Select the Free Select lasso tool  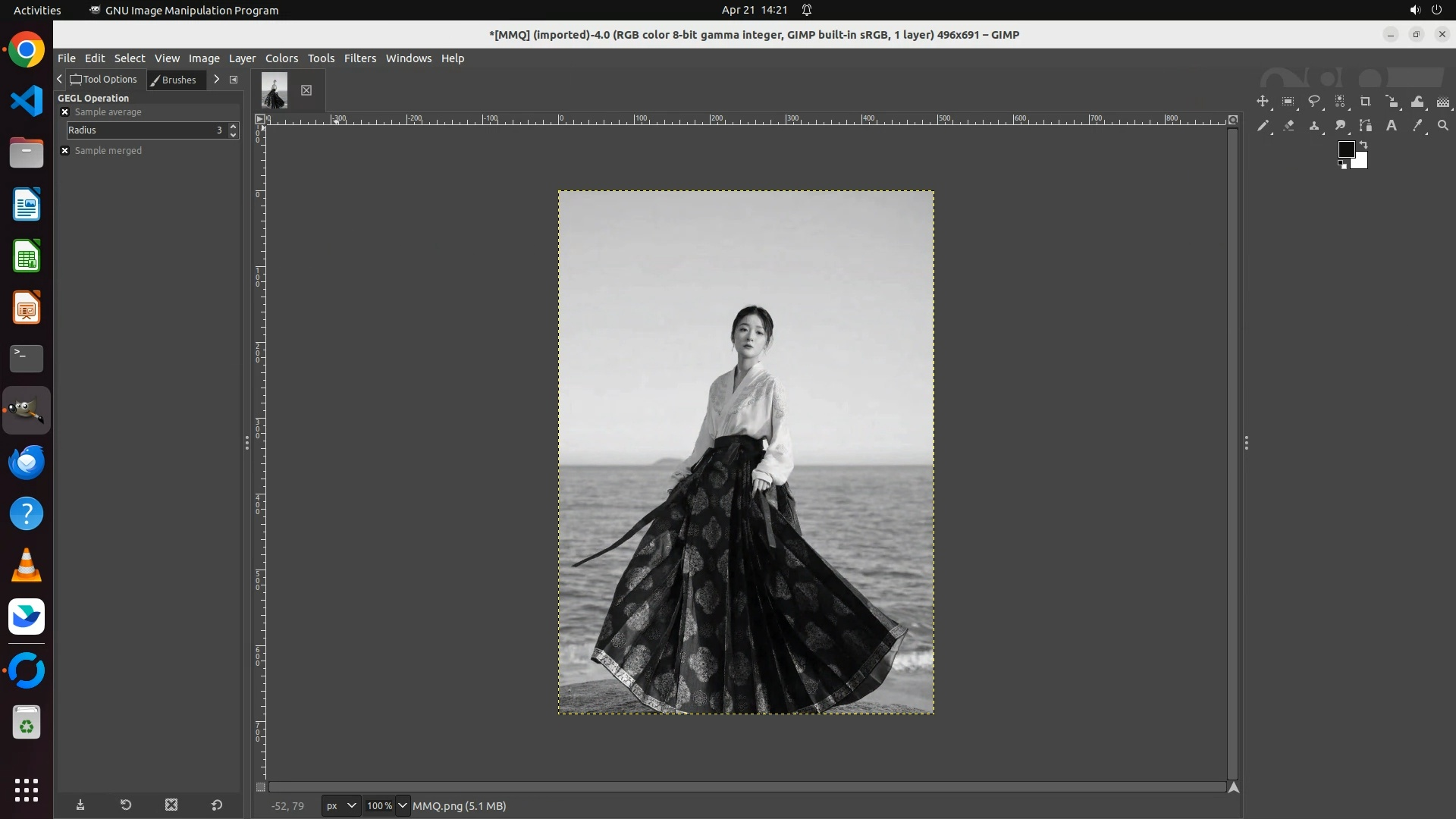(x=1314, y=102)
